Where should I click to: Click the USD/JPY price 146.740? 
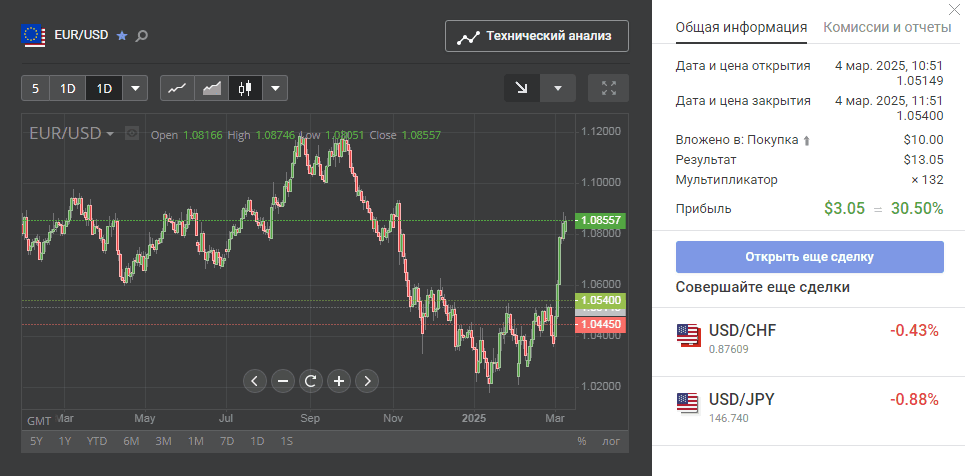729,419
